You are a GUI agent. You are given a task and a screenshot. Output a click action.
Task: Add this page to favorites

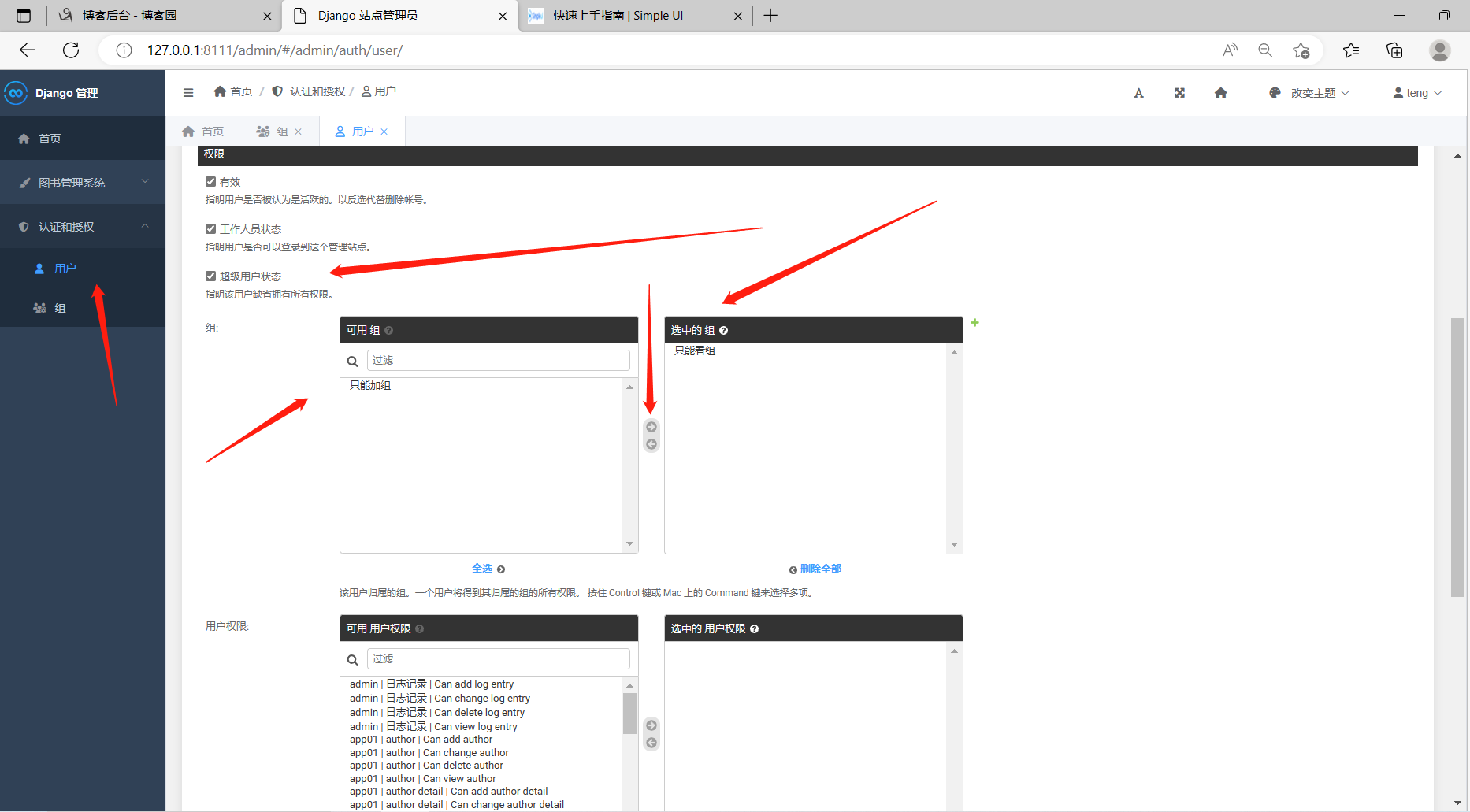coord(1301,50)
